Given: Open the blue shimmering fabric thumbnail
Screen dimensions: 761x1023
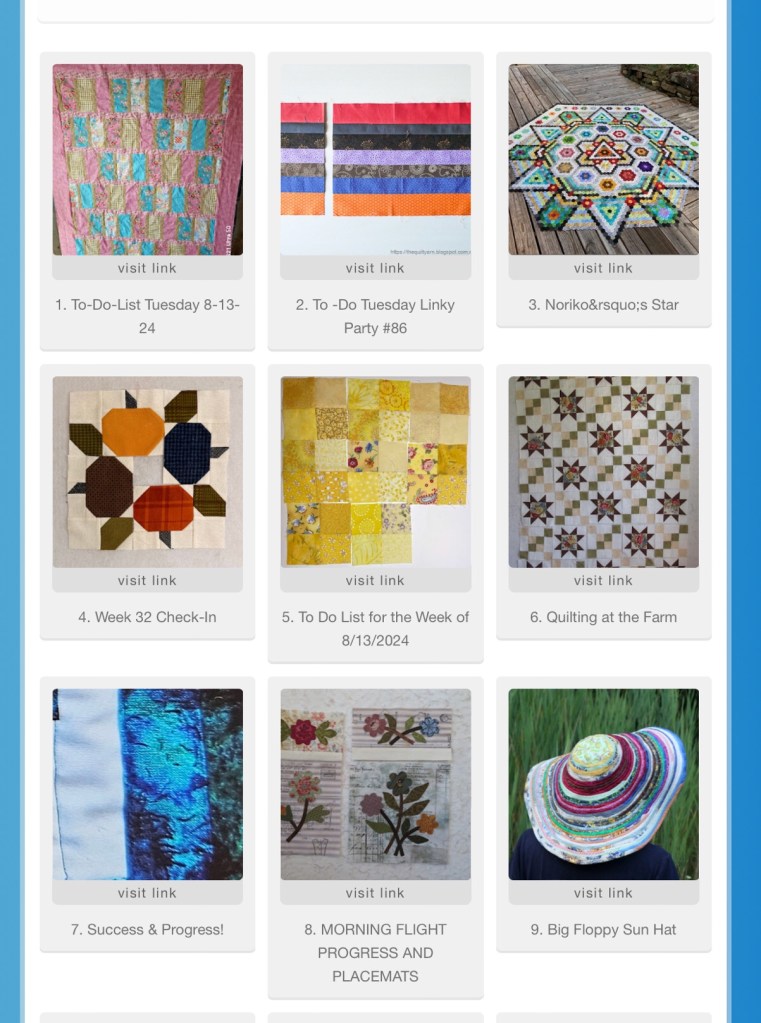Looking at the screenshot, I should click(148, 784).
